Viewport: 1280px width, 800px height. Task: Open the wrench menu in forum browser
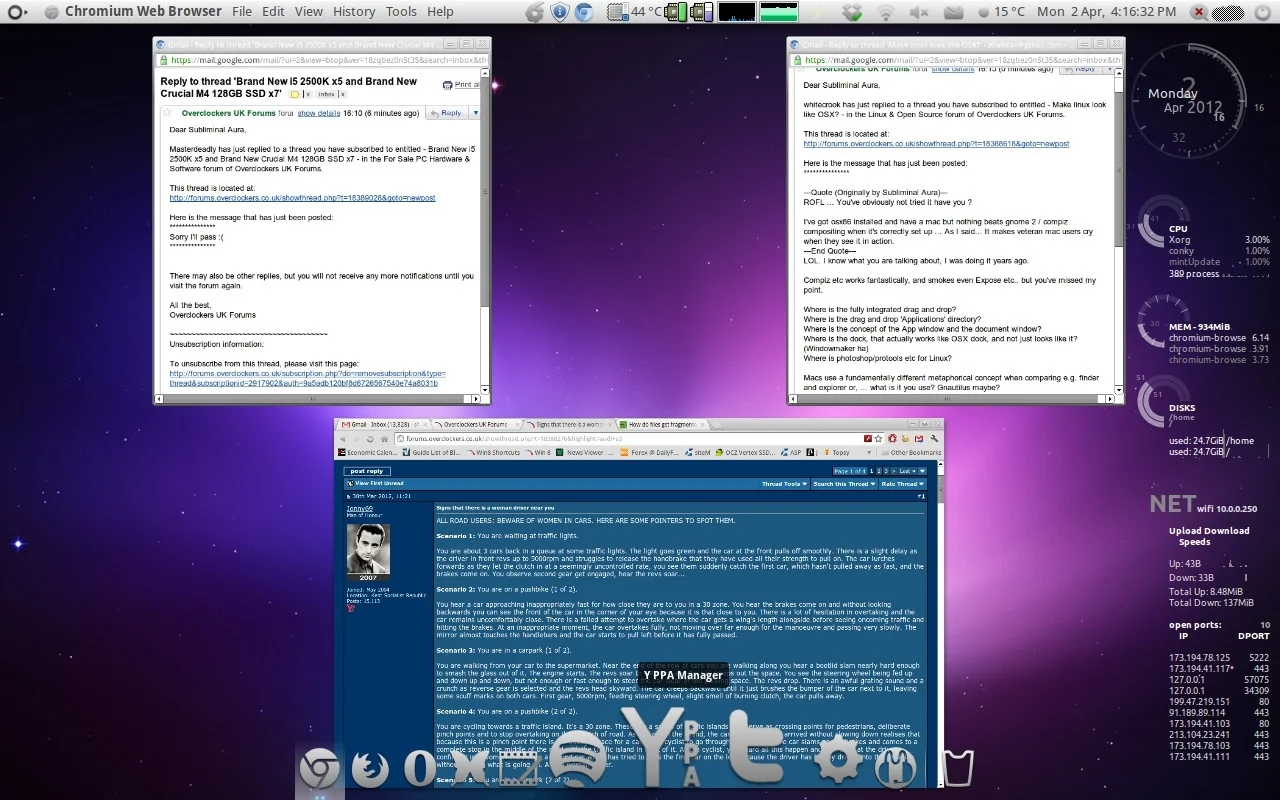pos(935,439)
